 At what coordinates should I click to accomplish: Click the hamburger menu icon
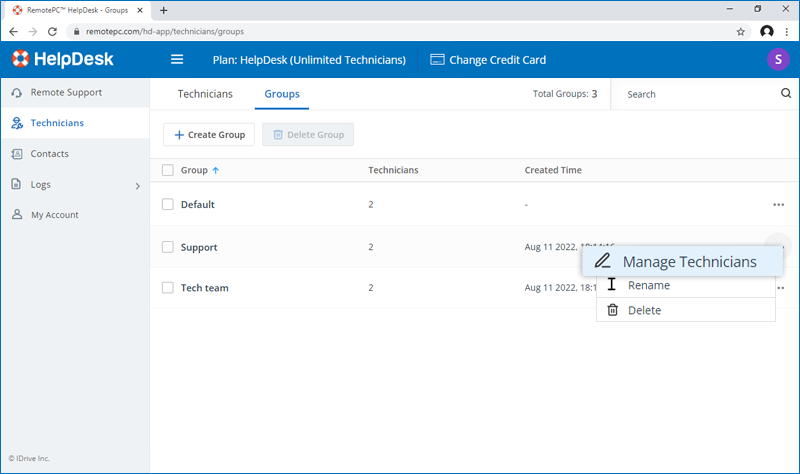pos(177,59)
